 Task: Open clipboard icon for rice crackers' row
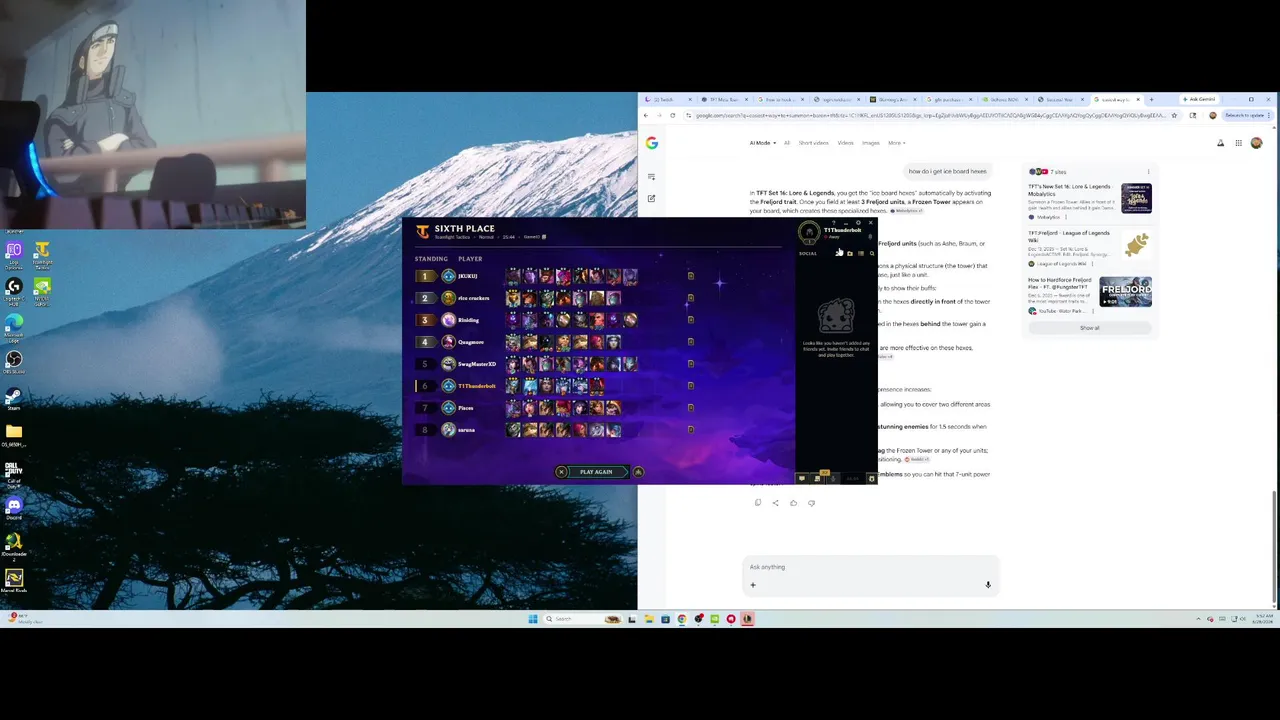[690, 298]
